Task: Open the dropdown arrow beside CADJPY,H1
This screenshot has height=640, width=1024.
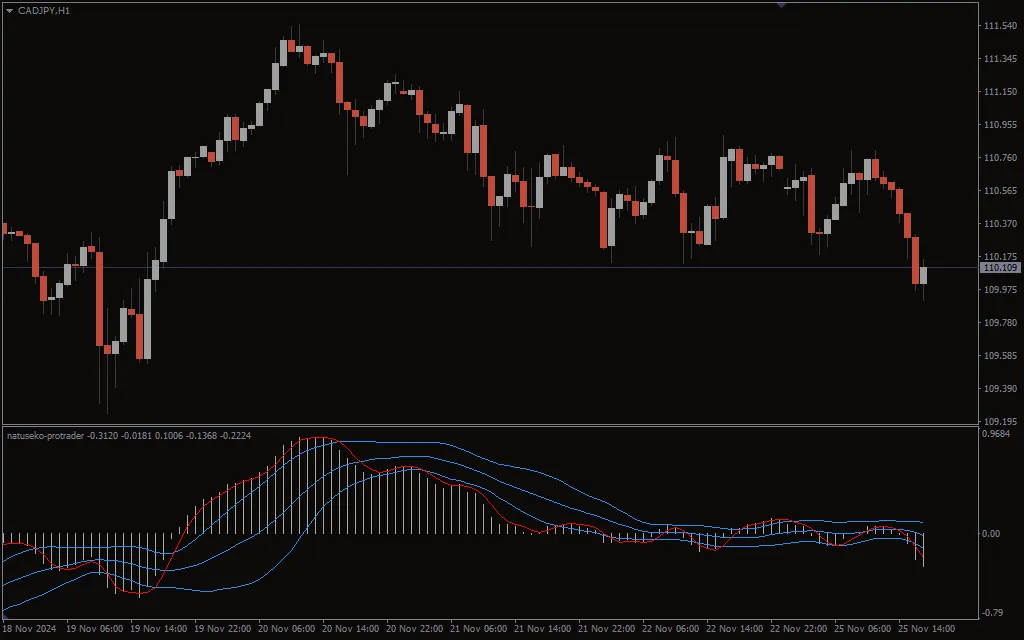Action: (x=9, y=10)
